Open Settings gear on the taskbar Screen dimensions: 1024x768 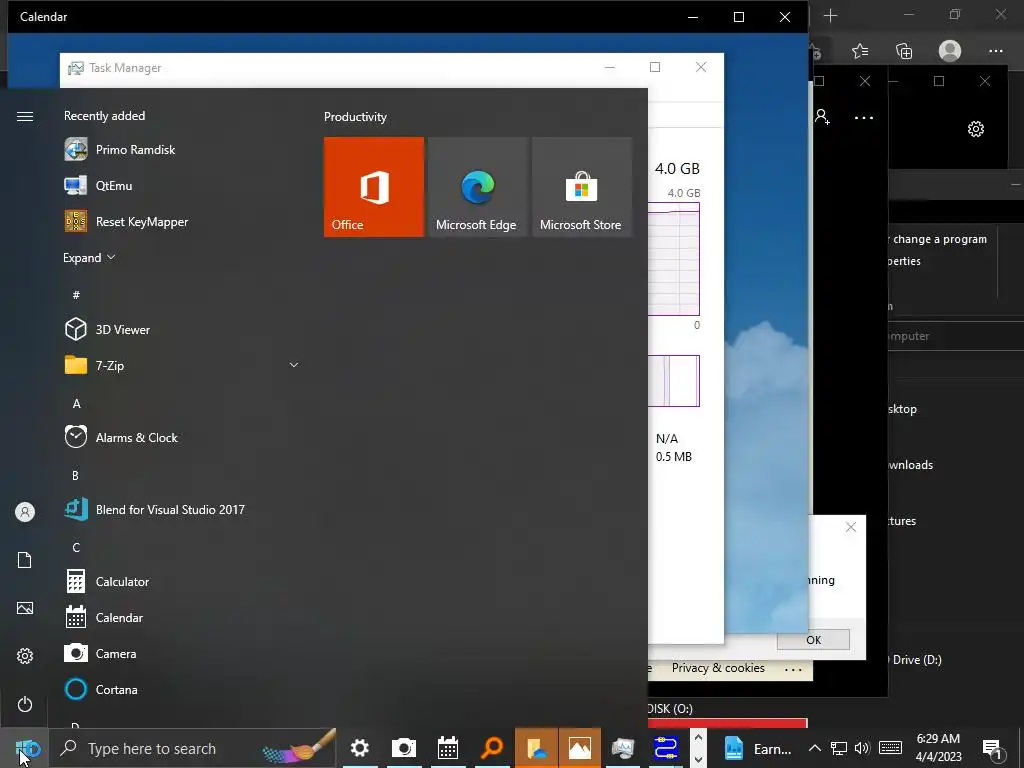(360, 748)
